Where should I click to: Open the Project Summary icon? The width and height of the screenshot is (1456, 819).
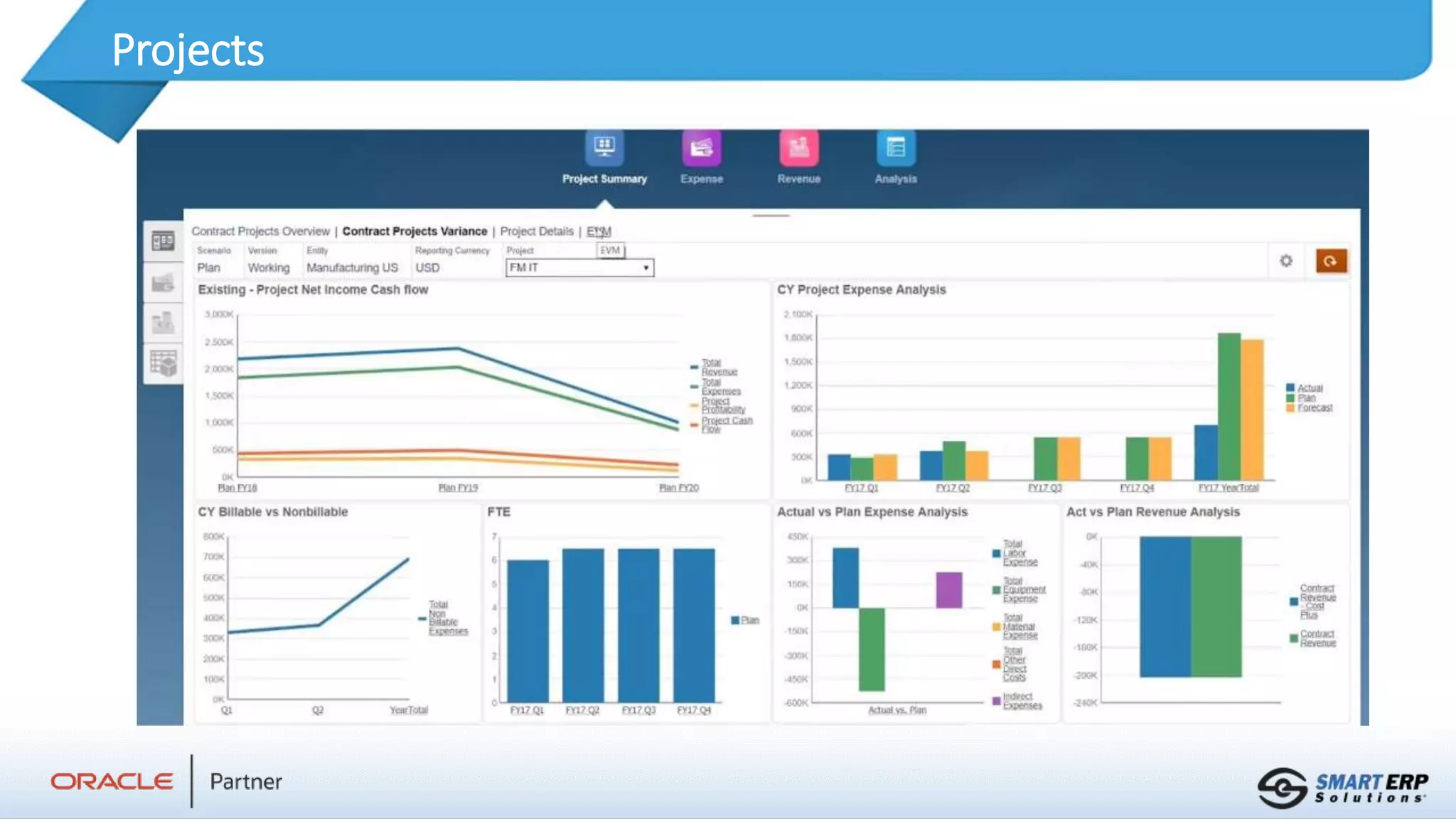coord(604,148)
